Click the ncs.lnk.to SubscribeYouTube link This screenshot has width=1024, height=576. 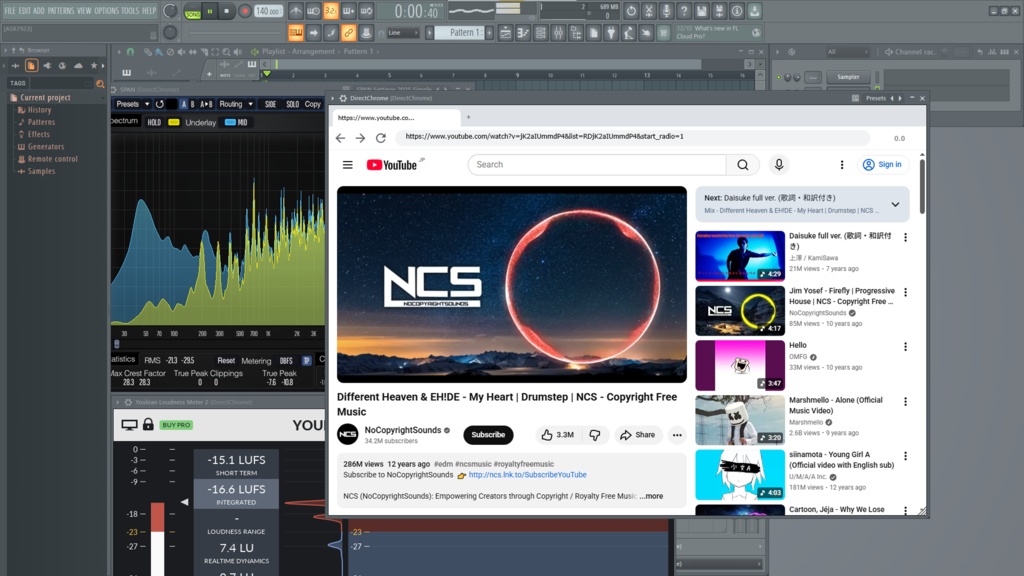point(527,475)
